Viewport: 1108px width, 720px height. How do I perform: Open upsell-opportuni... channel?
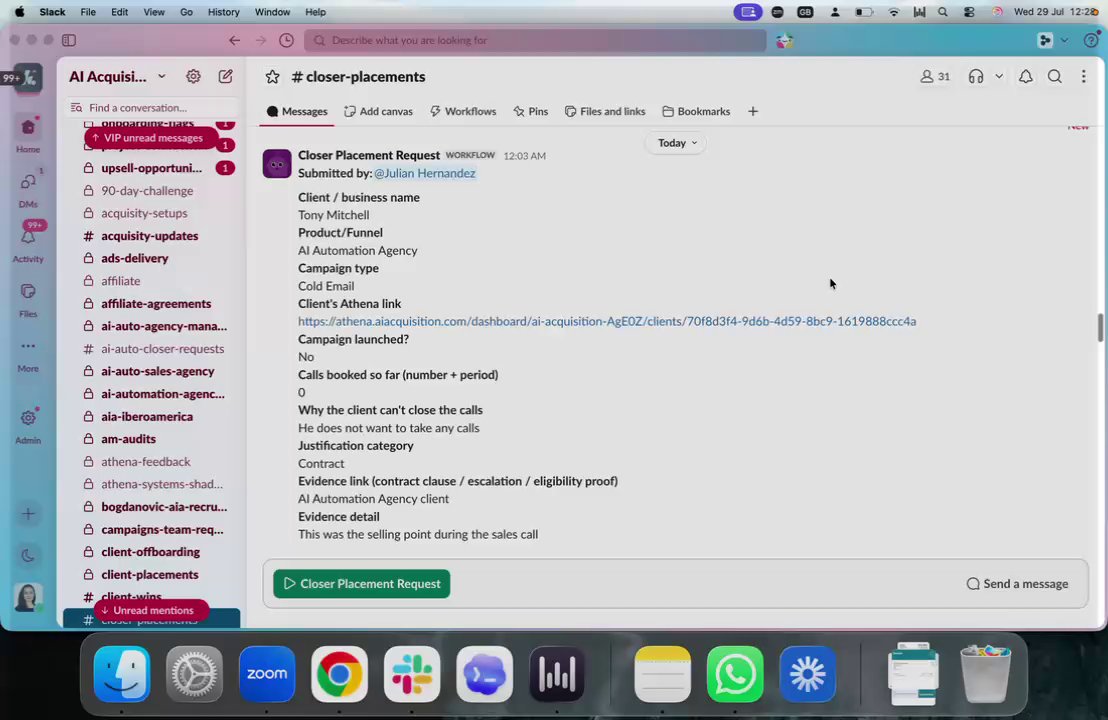[151, 168]
